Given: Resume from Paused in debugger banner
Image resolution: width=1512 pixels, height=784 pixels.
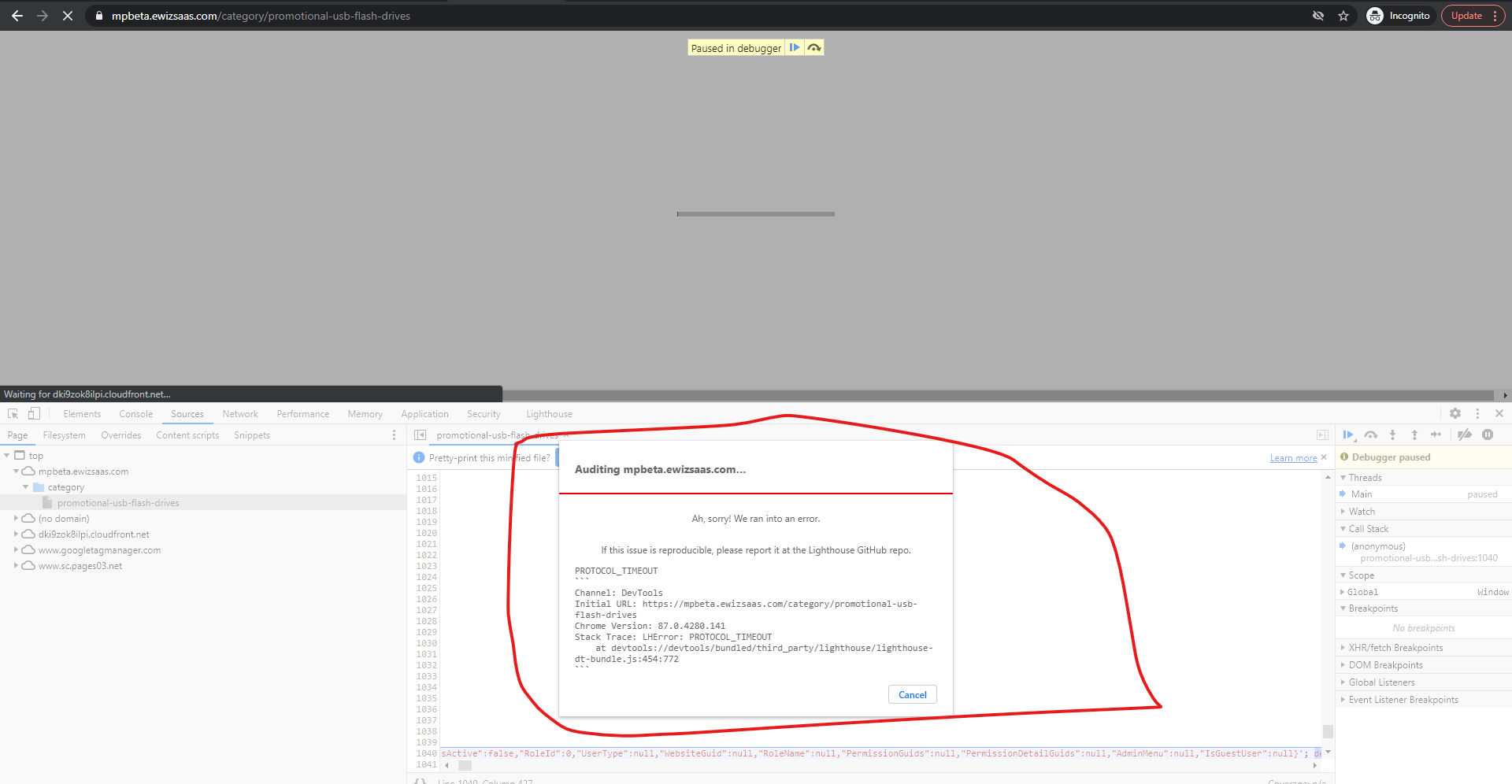Looking at the screenshot, I should (795, 47).
